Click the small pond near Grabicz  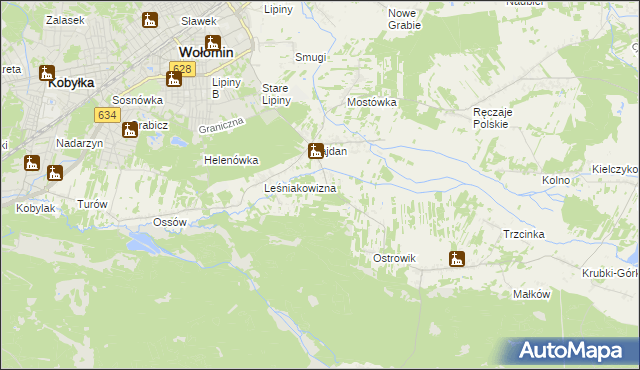tap(179, 142)
